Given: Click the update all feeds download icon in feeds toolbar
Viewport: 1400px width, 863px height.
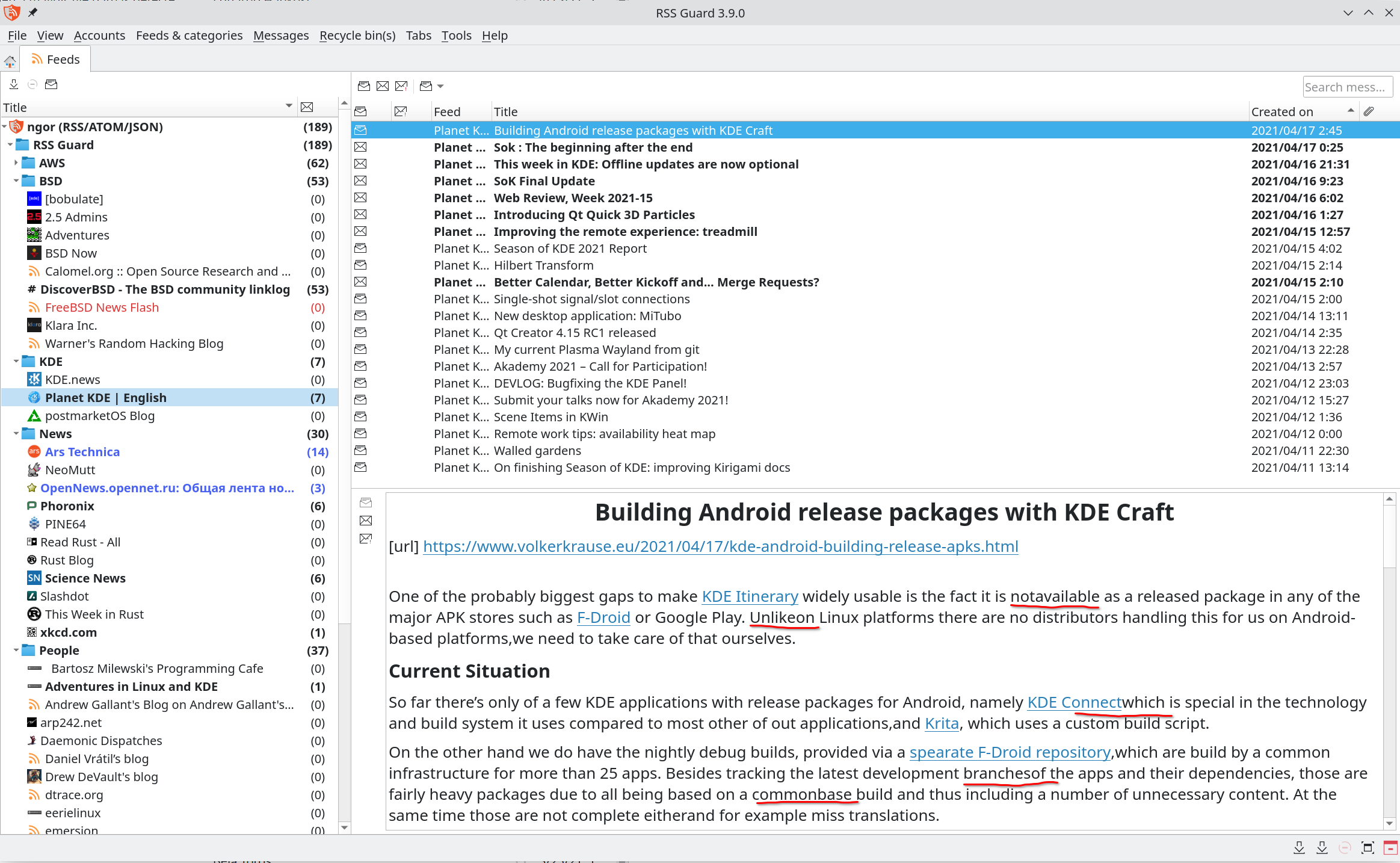Looking at the screenshot, I should click(14, 84).
